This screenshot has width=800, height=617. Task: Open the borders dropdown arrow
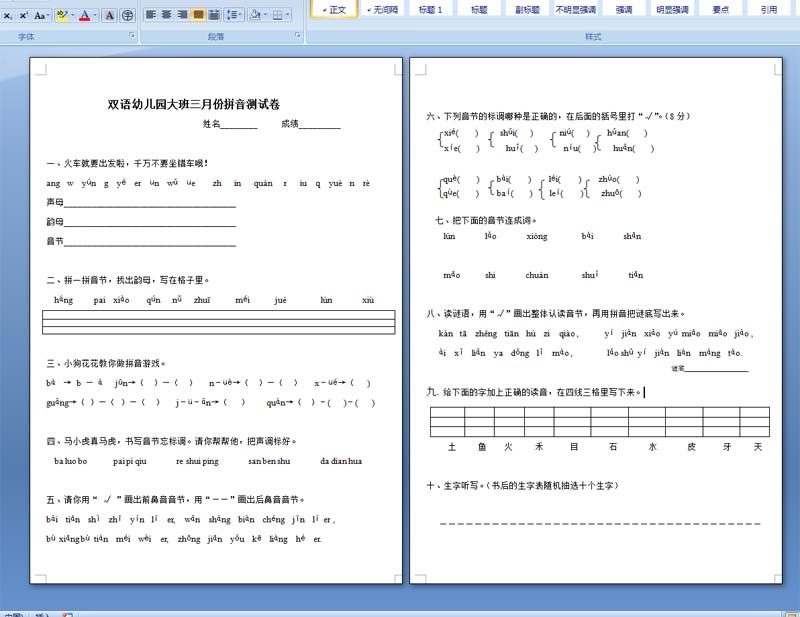click(x=288, y=15)
